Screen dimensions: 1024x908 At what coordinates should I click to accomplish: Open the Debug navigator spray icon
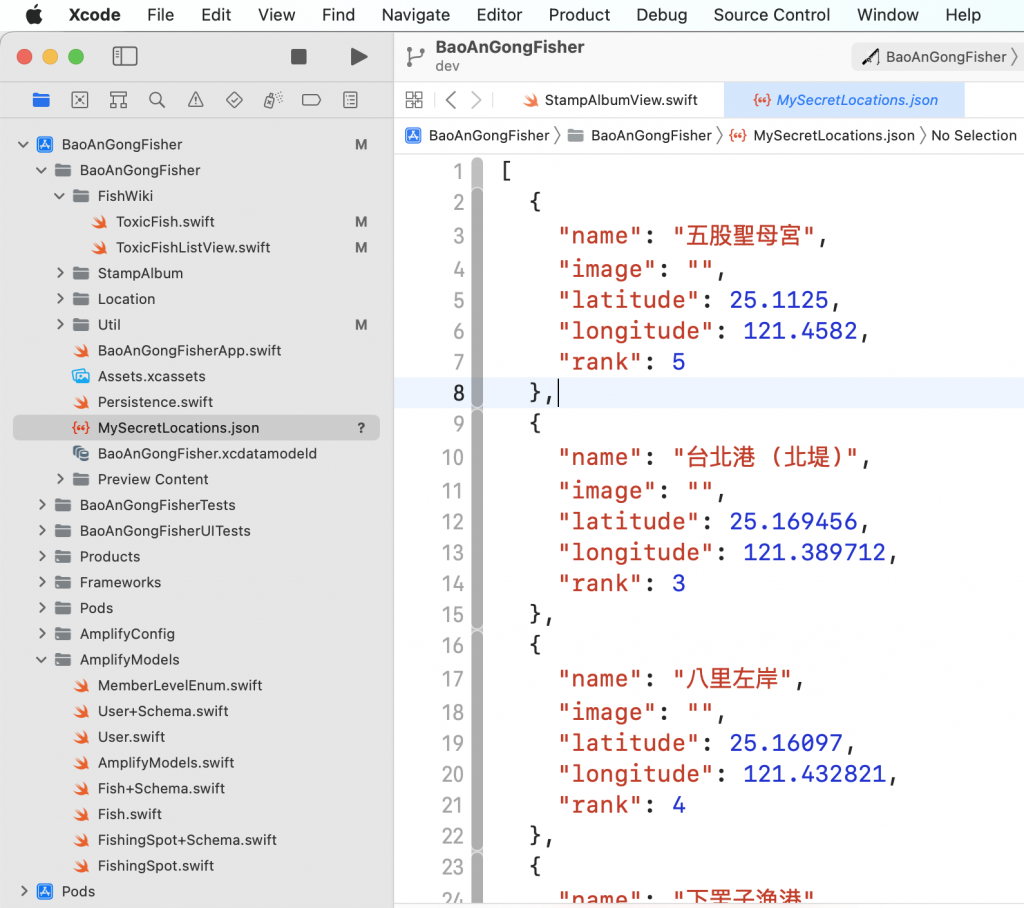[273, 100]
